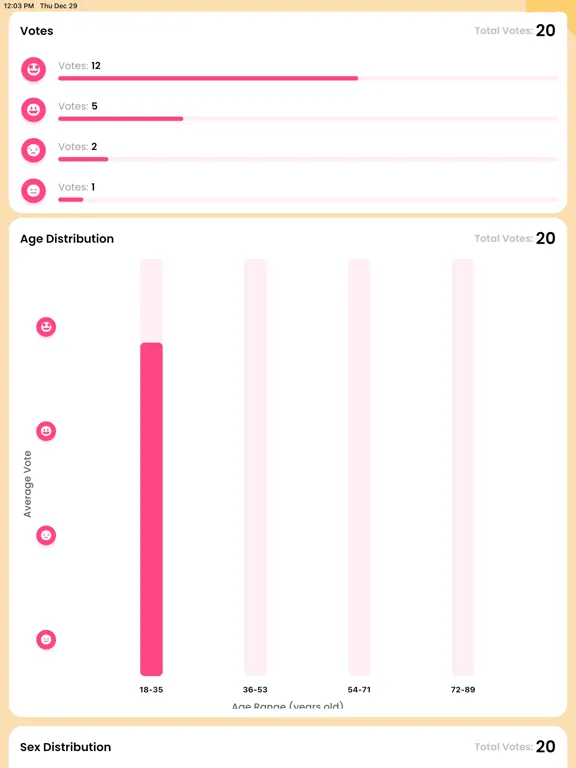The image size is (576, 768).
Task: Click the angry emoji with 2 votes
Action: tap(33, 150)
